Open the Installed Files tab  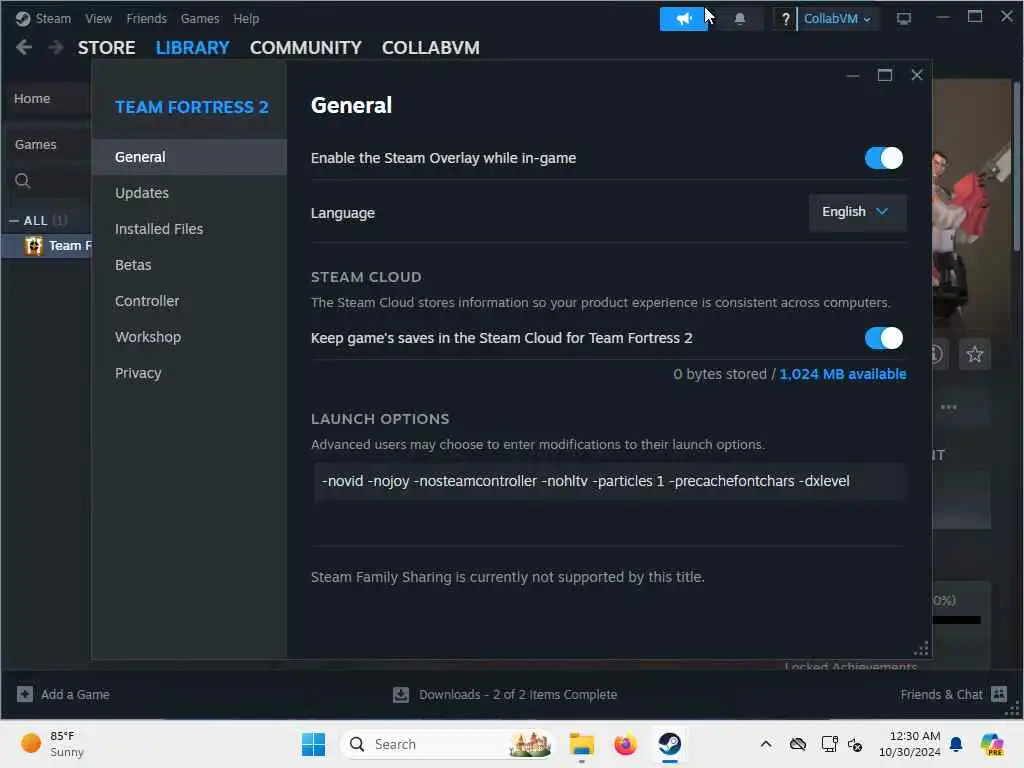(189, 229)
